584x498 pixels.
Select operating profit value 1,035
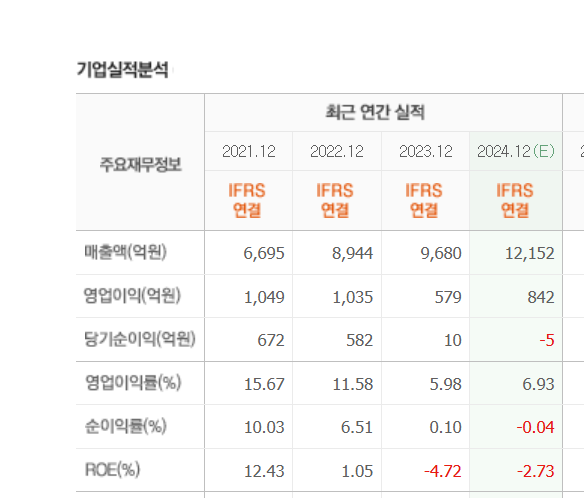point(353,297)
